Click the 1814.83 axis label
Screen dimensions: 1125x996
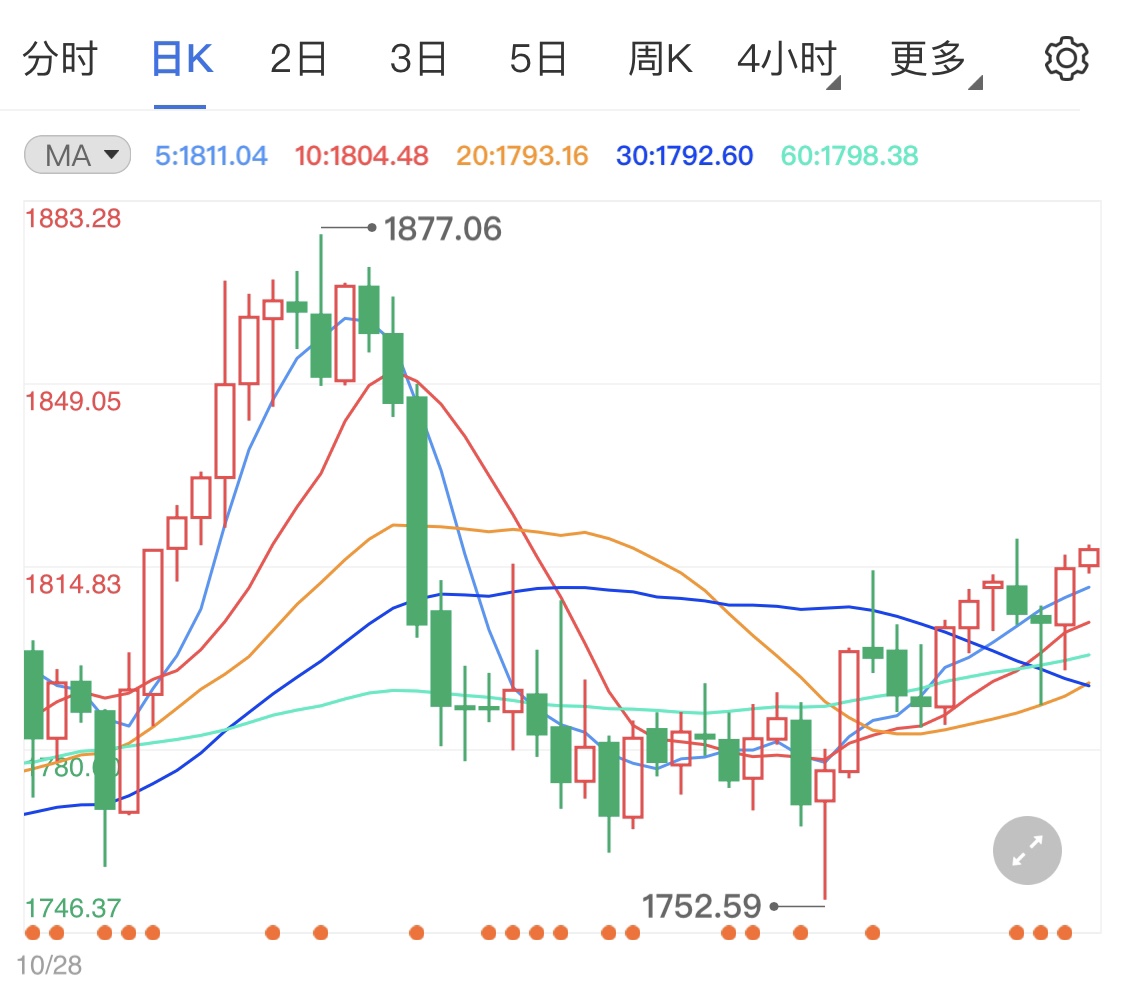point(73,585)
